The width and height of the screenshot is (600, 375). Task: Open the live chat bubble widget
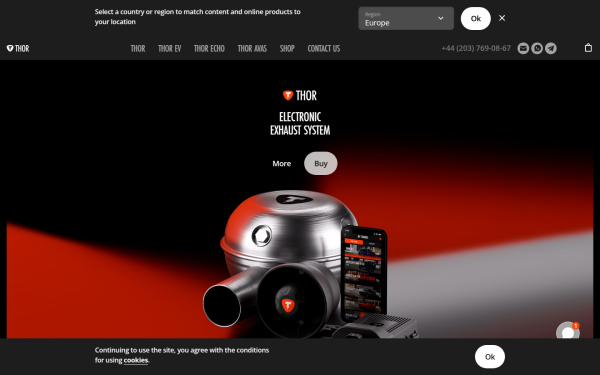pyautogui.click(x=568, y=331)
